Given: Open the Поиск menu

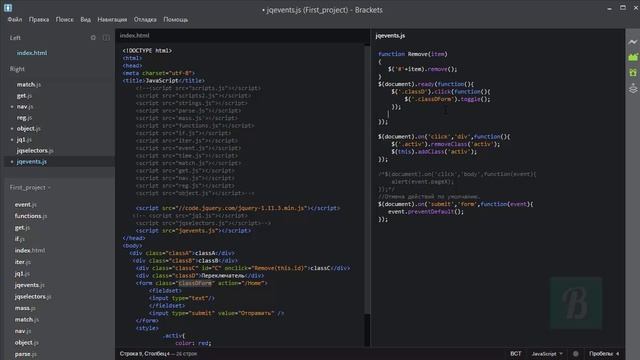Looking at the screenshot, I should (x=64, y=20).
